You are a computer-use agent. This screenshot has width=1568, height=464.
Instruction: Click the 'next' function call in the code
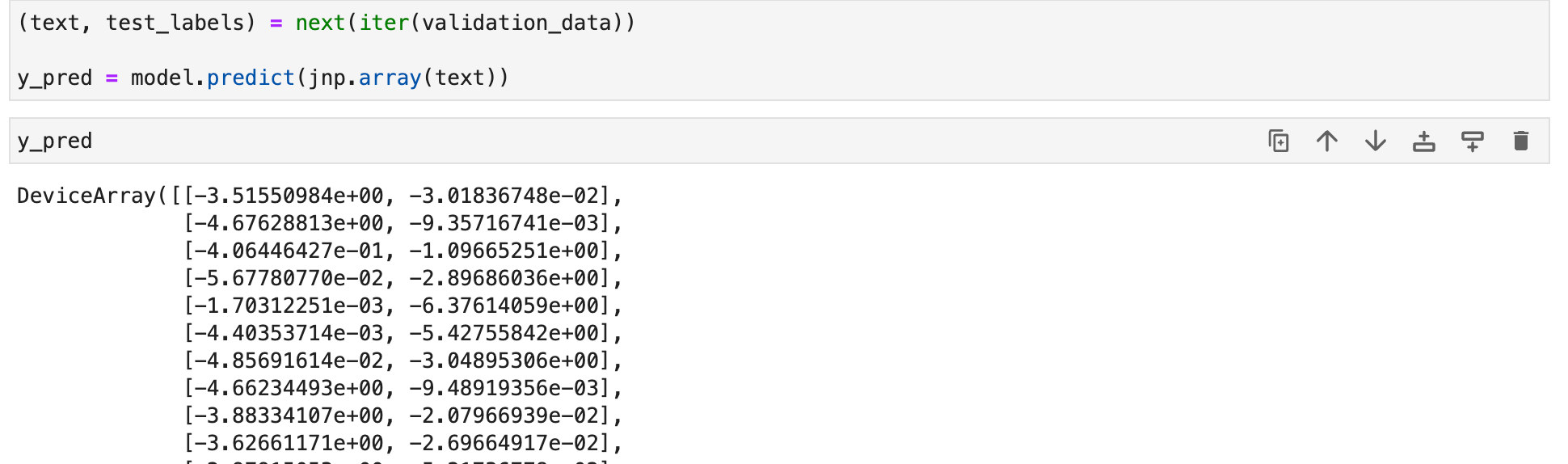321,23
